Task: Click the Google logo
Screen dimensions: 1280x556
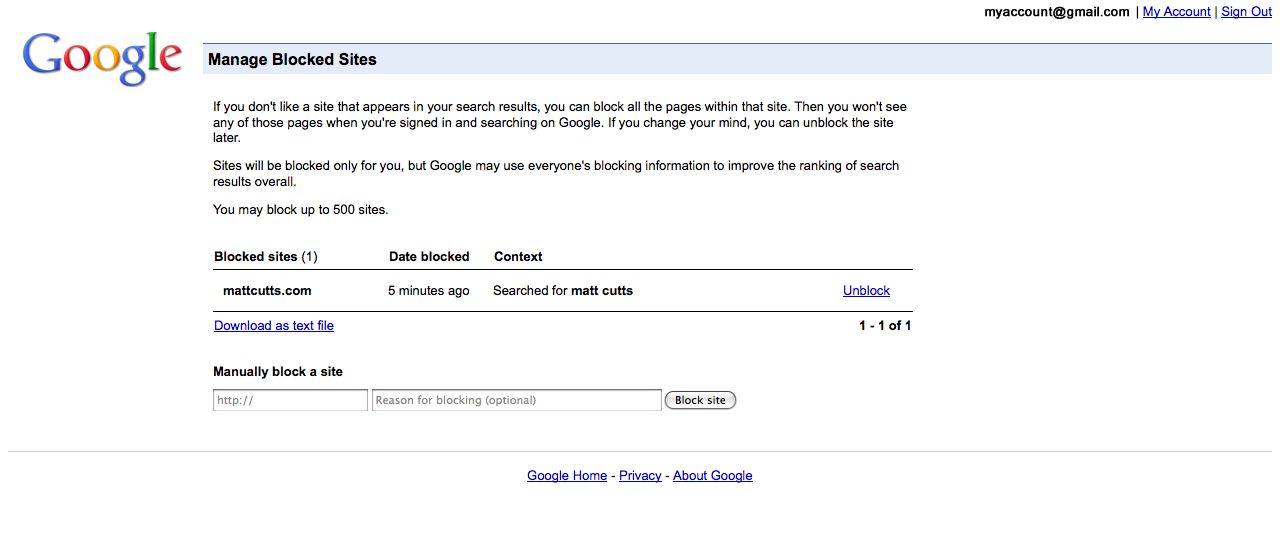Action: click(x=102, y=57)
